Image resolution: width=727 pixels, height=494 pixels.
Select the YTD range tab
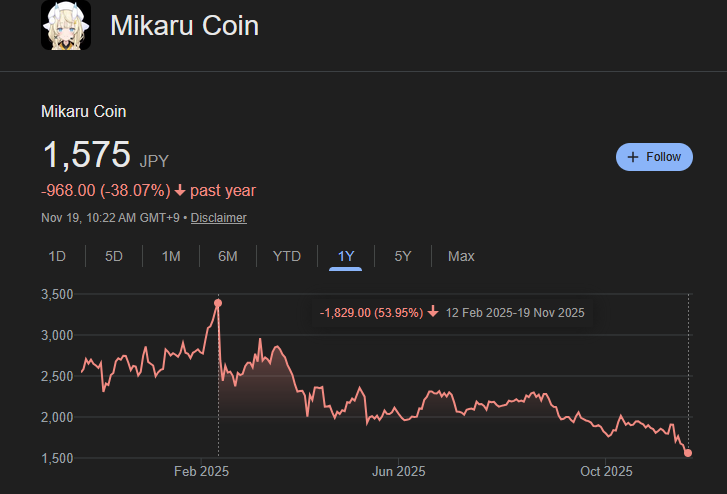click(x=287, y=256)
